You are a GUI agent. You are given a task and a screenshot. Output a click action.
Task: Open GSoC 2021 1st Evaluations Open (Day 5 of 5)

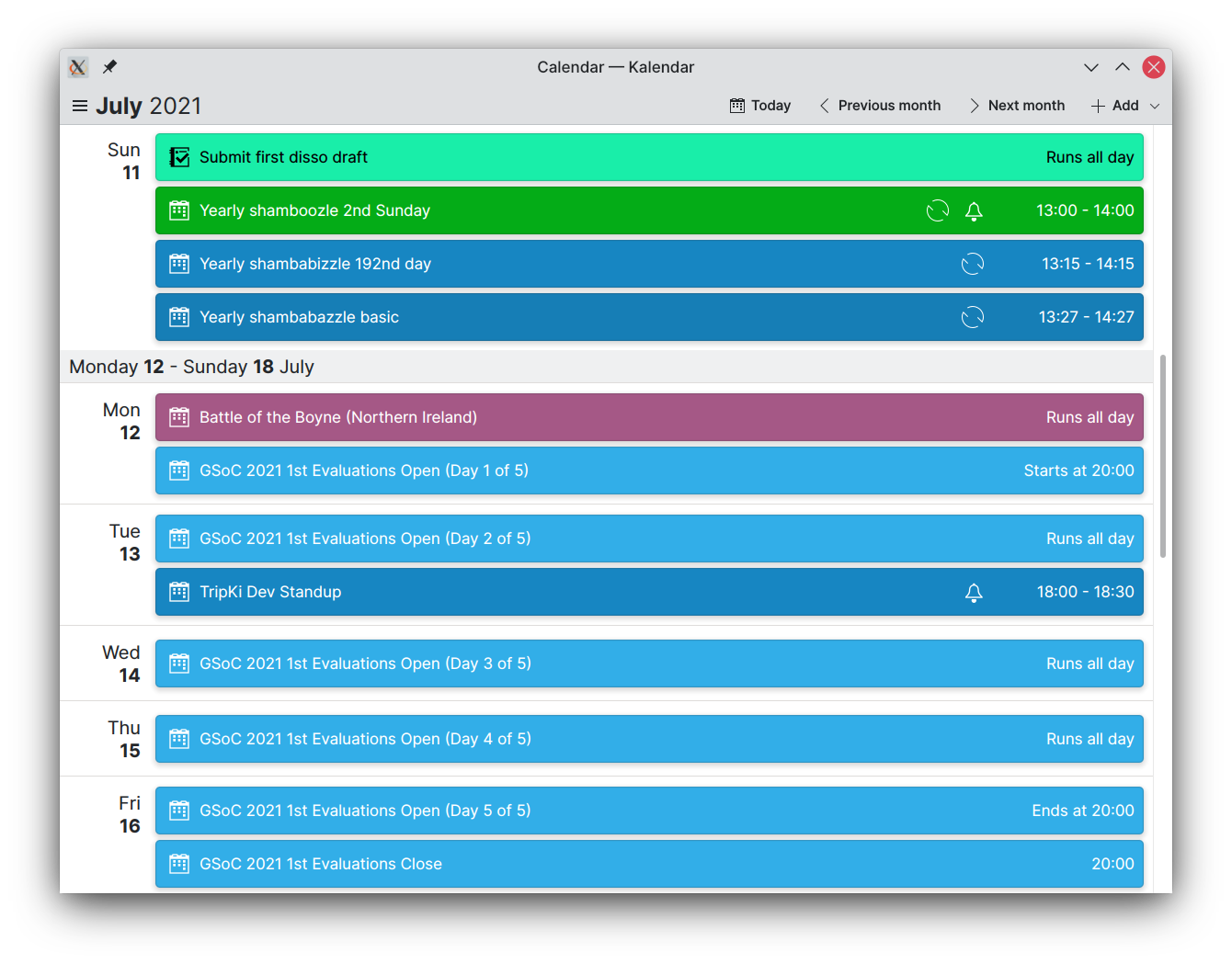point(649,811)
